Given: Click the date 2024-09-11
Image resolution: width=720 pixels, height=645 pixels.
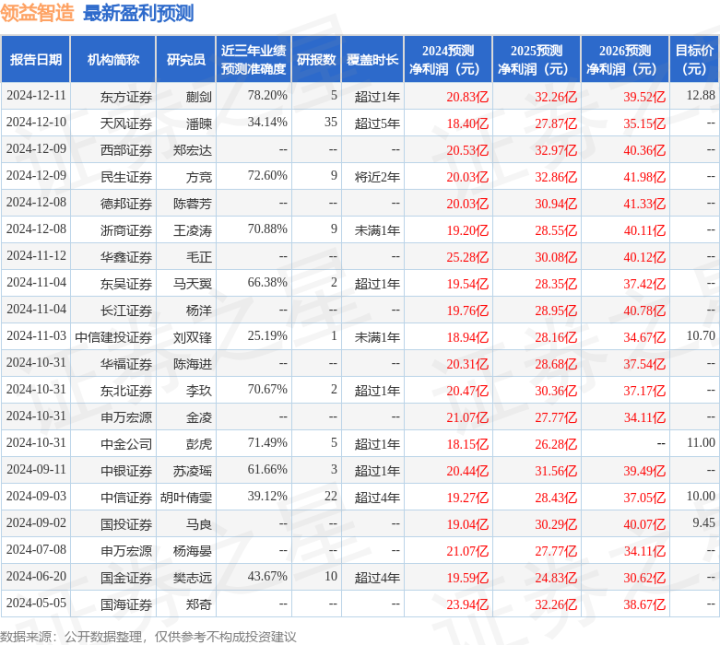Looking at the screenshot, I should tap(36, 470).
